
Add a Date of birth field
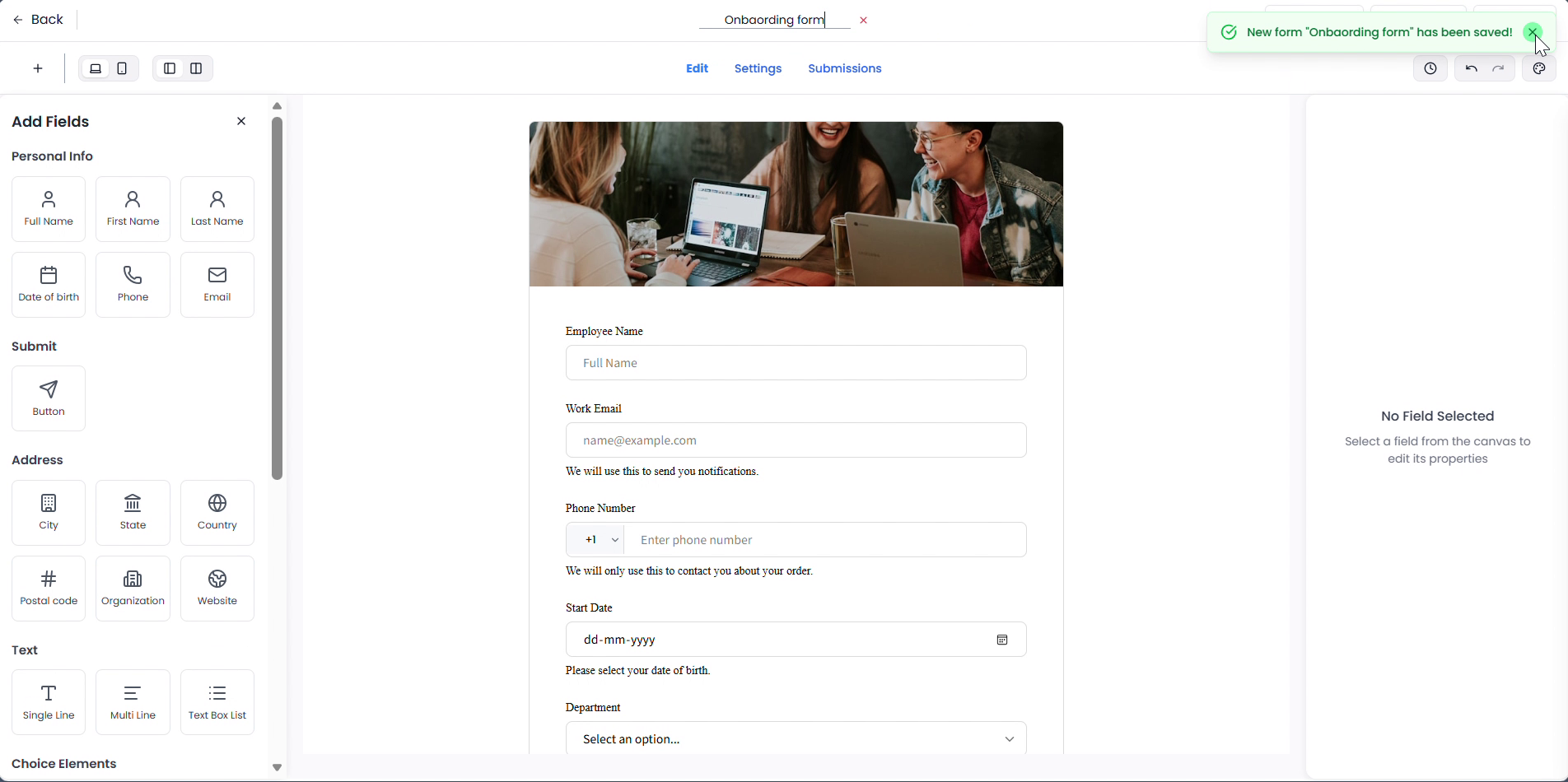point(49,285)
